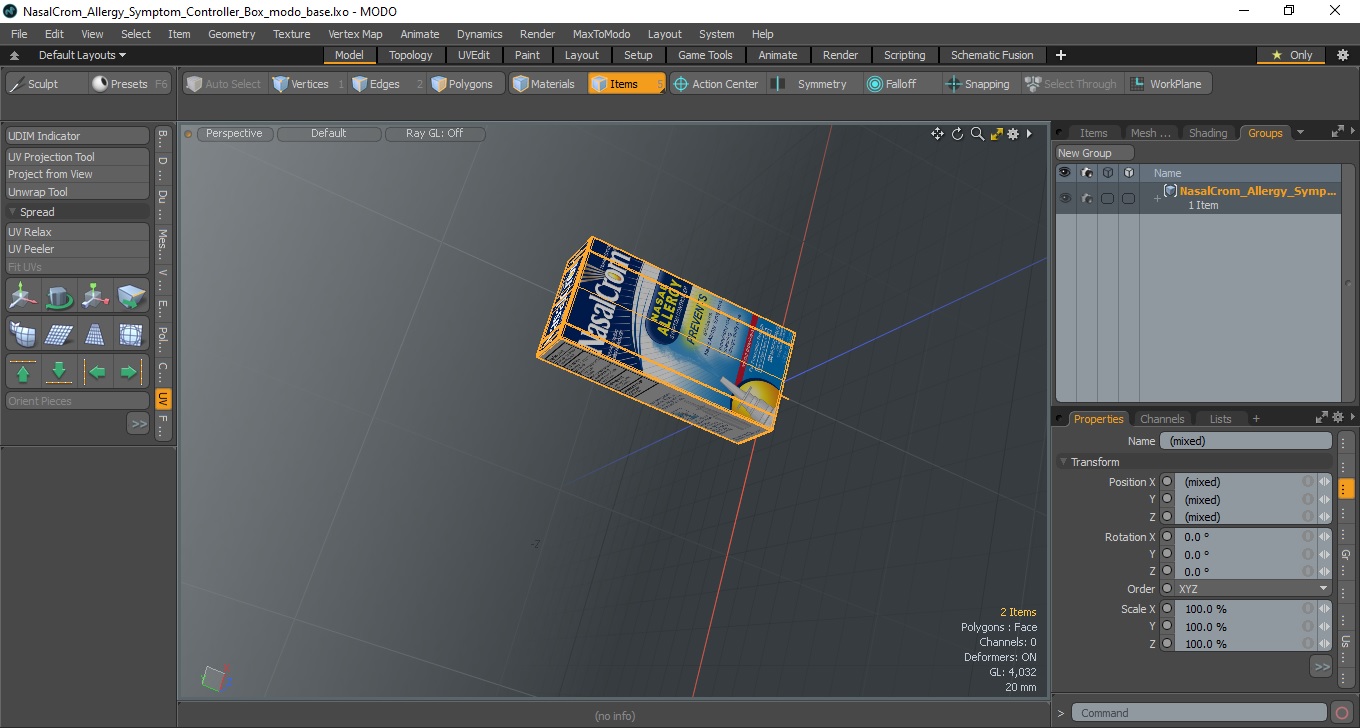Maximize the Groups panel with the arrows icon
Viewport: 1360px width, 728px height.
(1337, 132)
